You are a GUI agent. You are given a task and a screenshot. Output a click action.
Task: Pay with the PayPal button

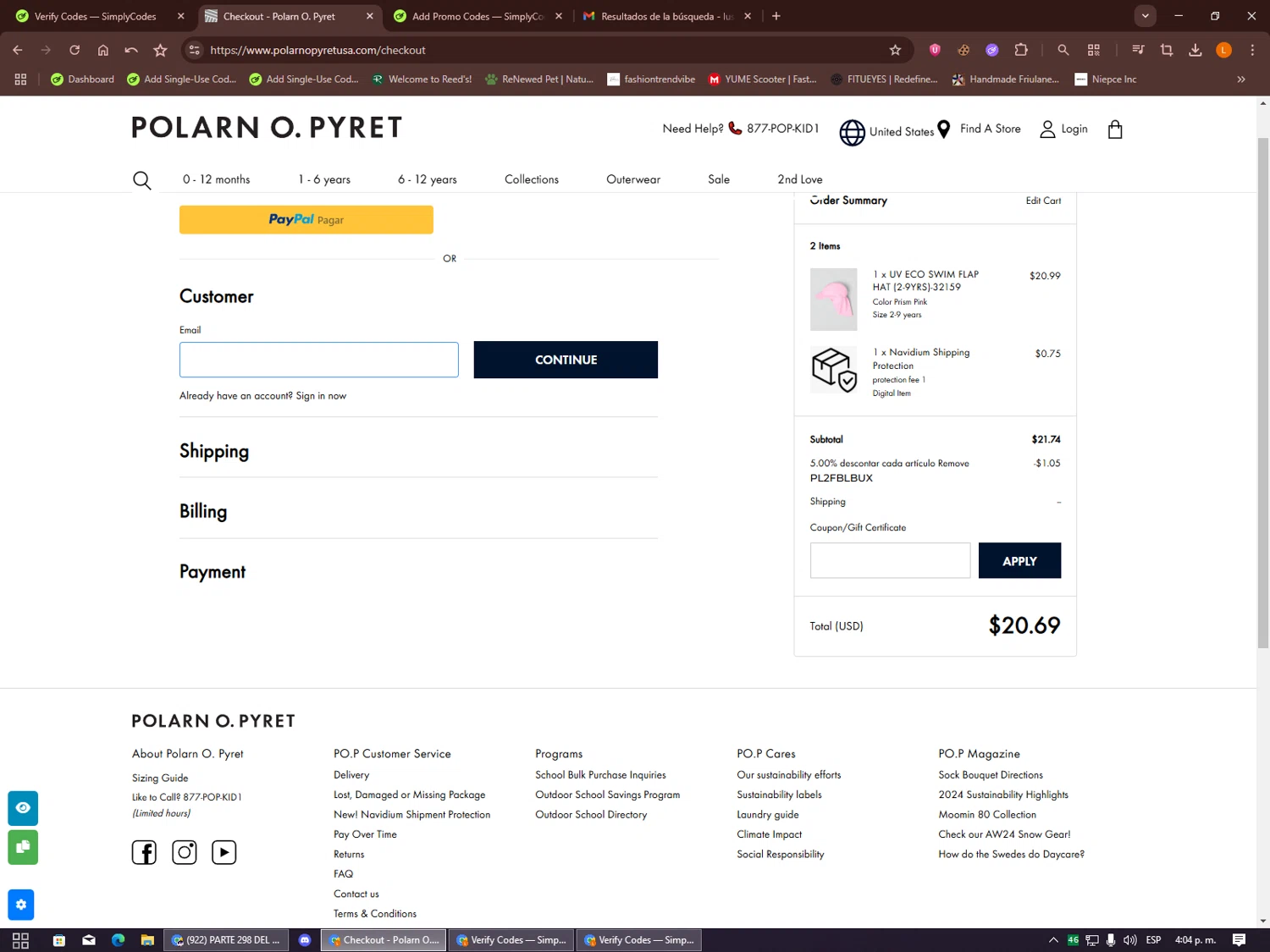(306, 220)
